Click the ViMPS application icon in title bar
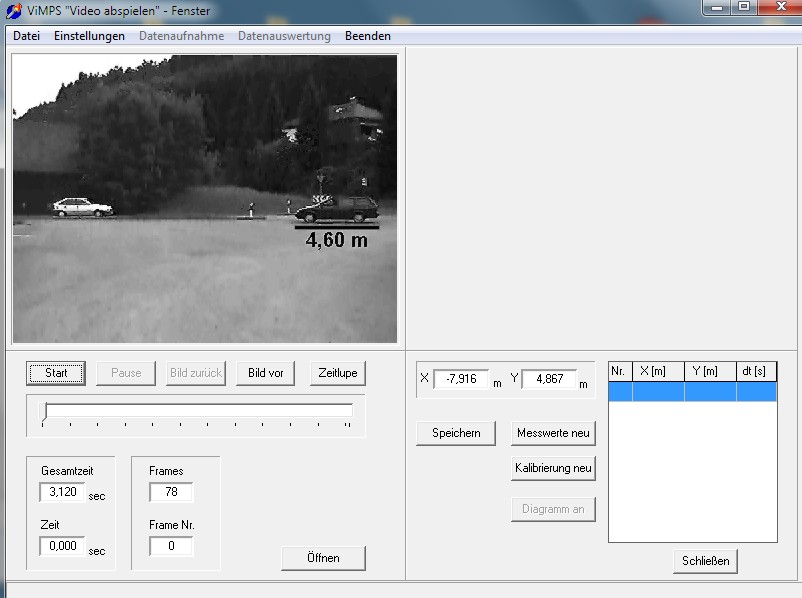 (13, 11)
